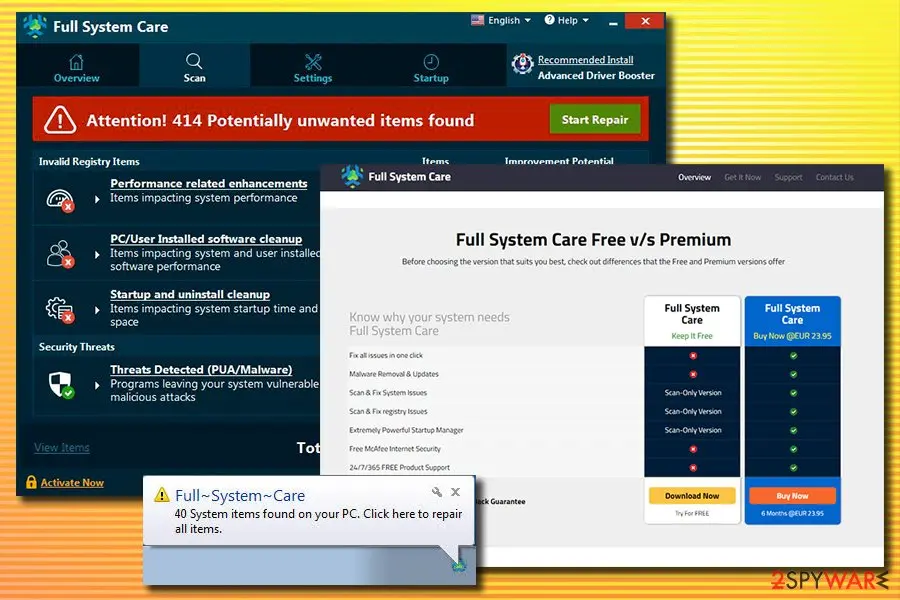Minimize the Full System Care window
The height and width of the screenshot is (600, 900).
613,22
